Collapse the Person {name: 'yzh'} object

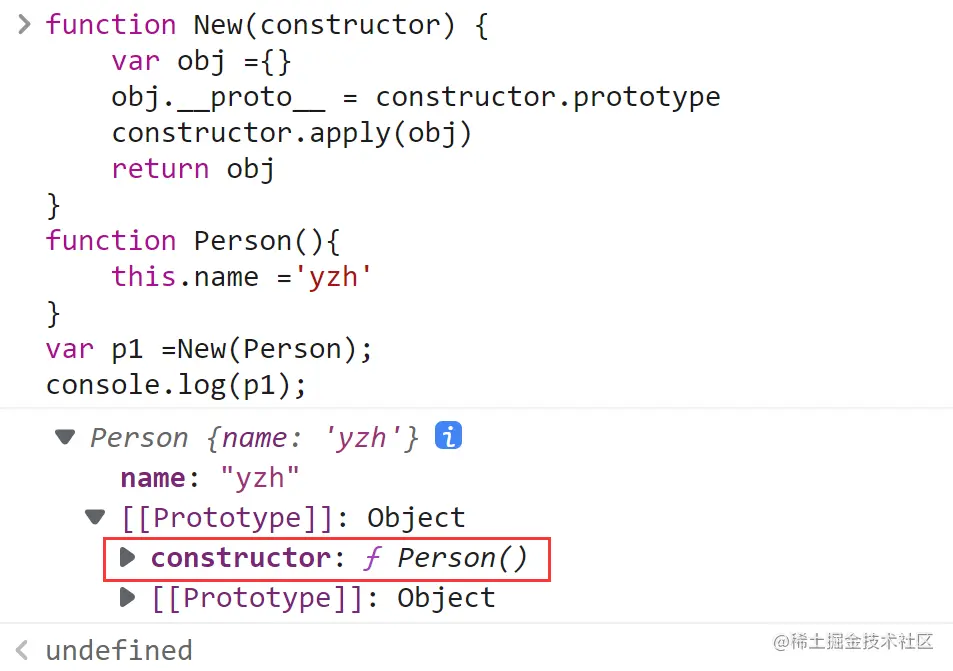click(65, 436)
